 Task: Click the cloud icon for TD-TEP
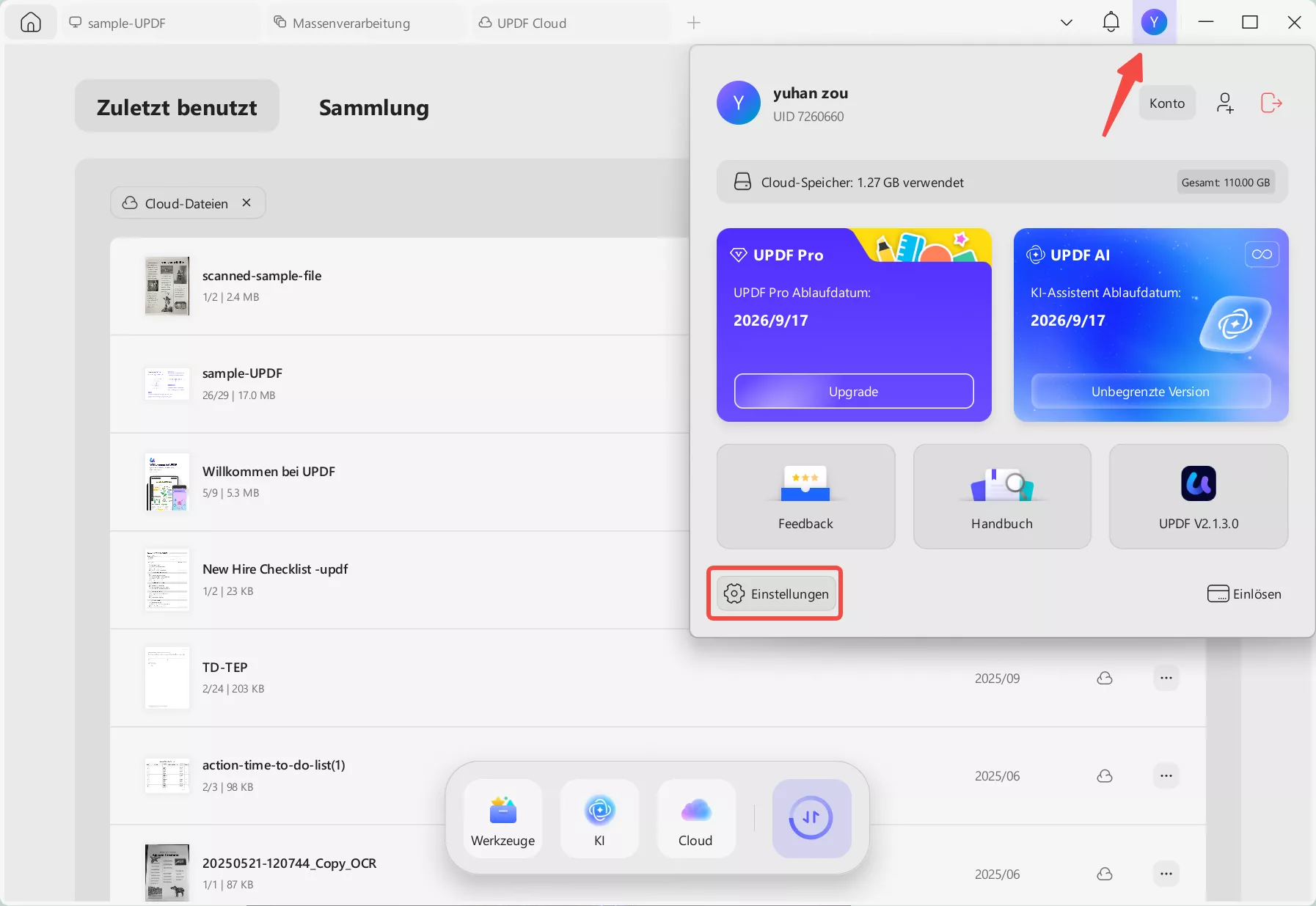[x=1105, y=678]
